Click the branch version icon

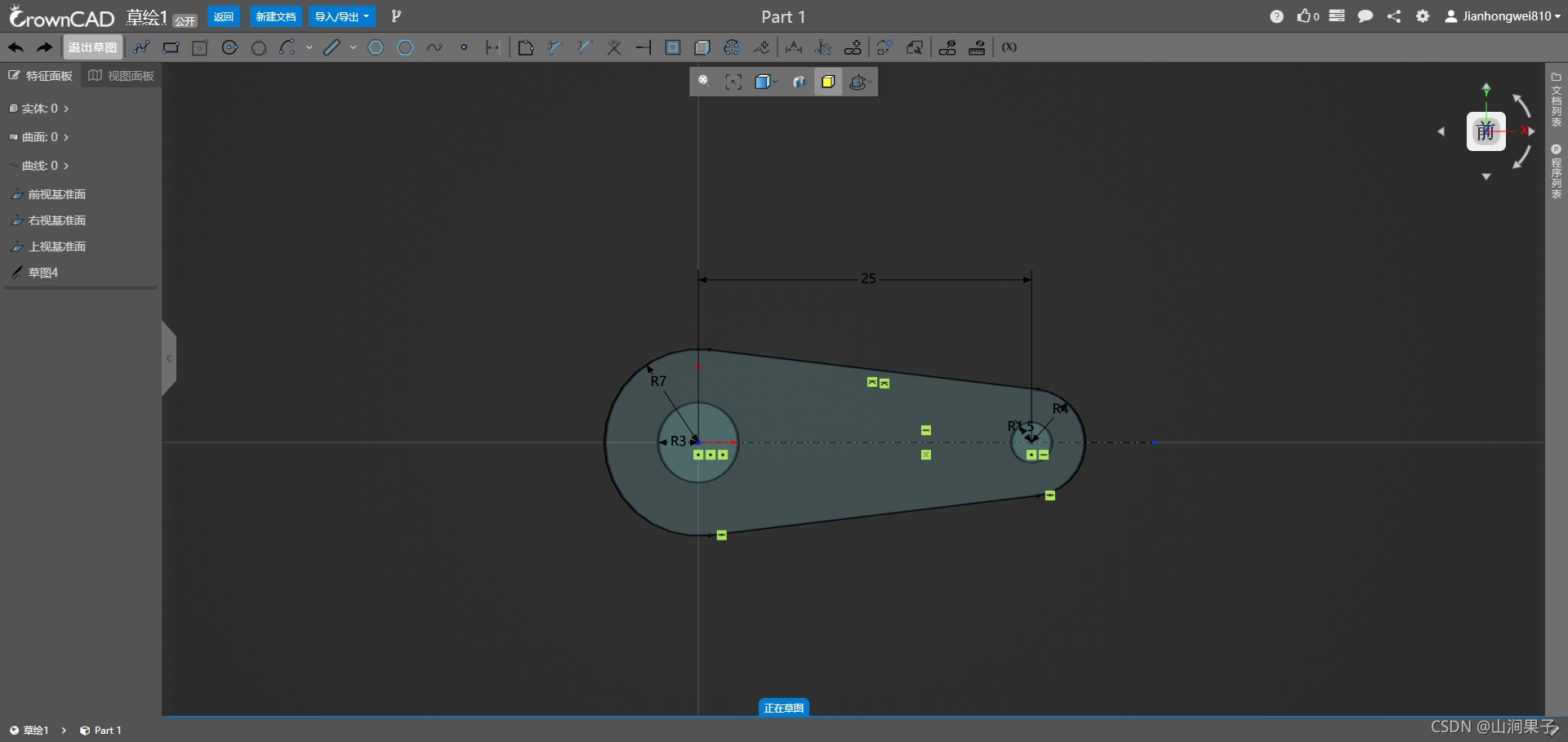click(x=396, y=16)
